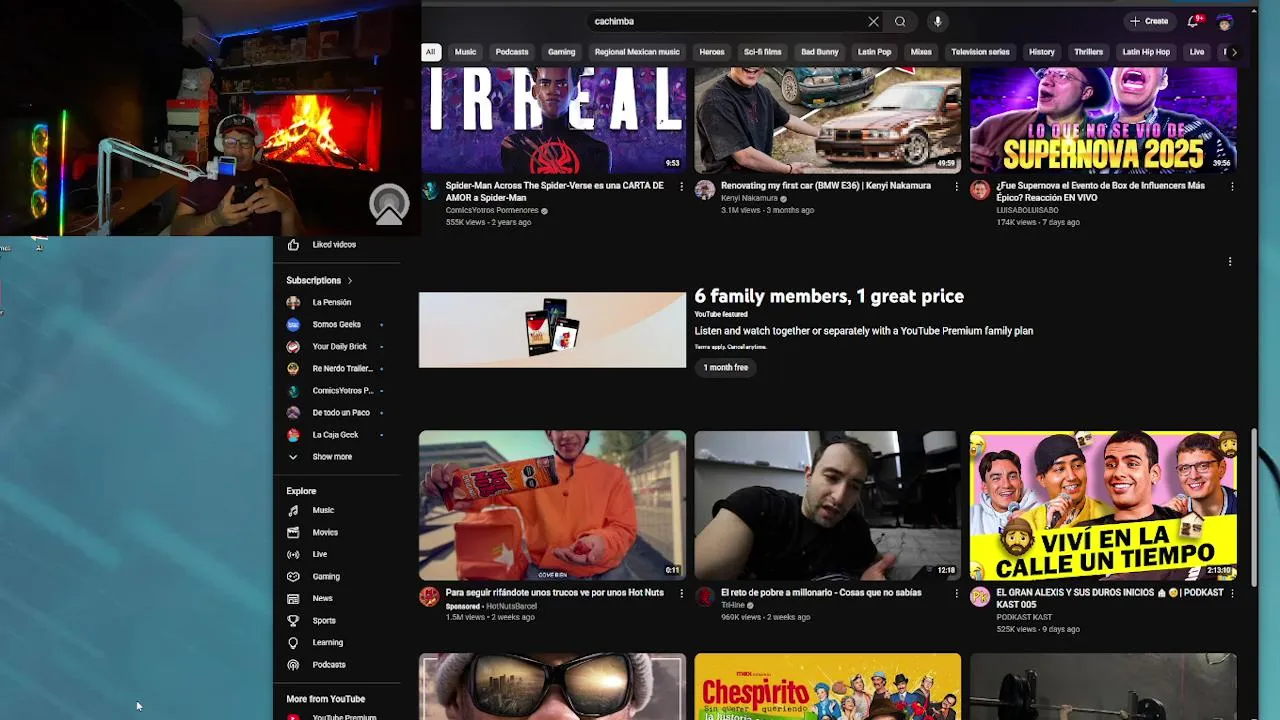Open the Re Nerdo Trailer channel
Viewport: 1280px width, 720px height.
[341, 369]
